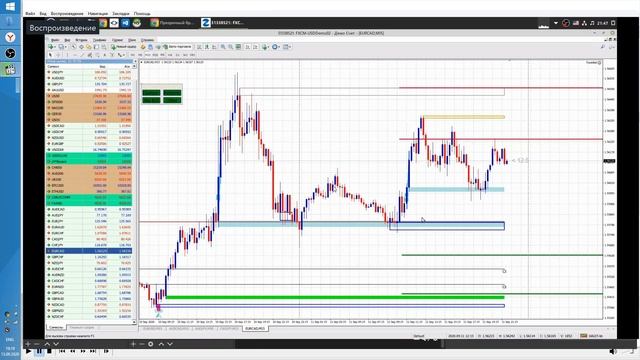The image size is (640, 360).
Task: Stop the video playback
Action: pos(49,351)
